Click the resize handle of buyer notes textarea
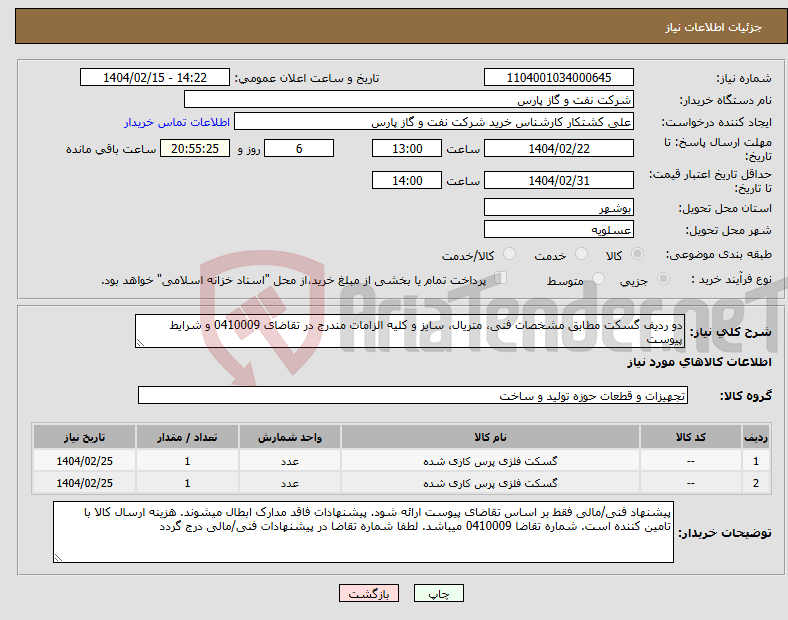Image resolution: width=788 pixels, height=620 pixels. tap(58, 558)
